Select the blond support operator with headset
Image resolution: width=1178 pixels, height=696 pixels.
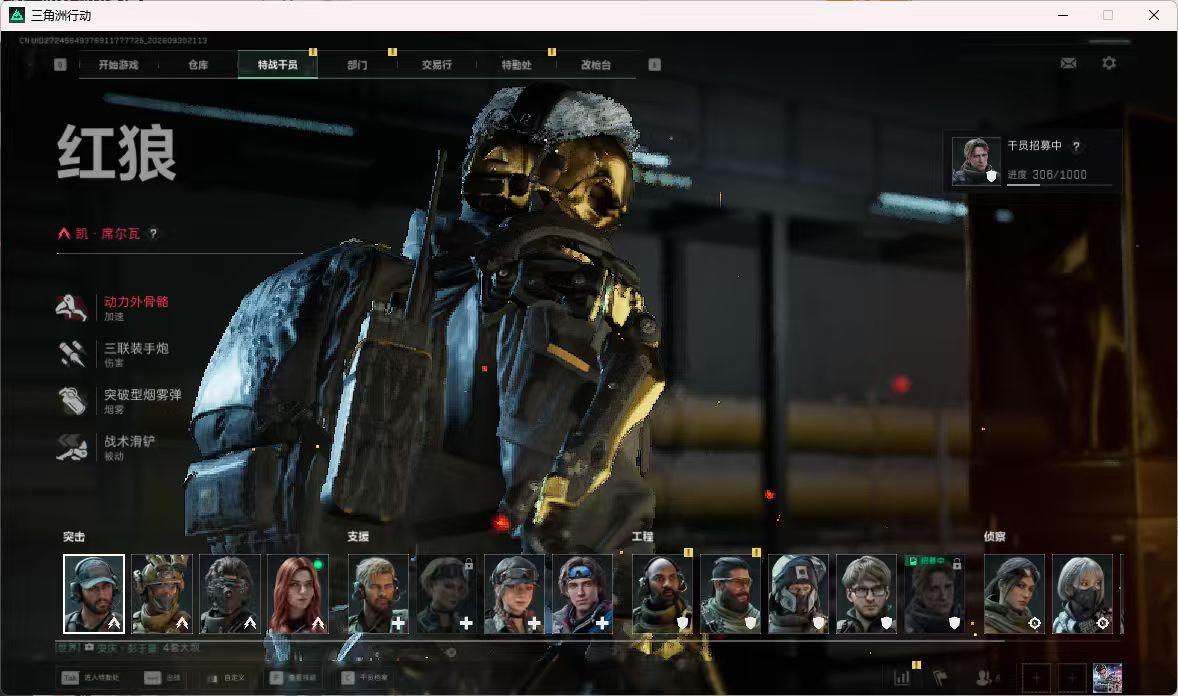pyautogui.click(x=378, y=594)
